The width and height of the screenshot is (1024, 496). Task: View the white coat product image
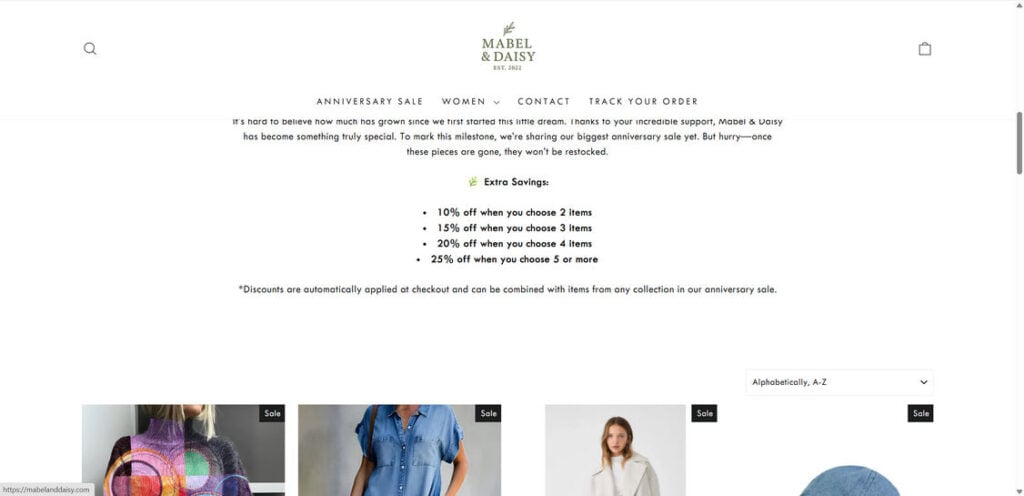point(616,450)
